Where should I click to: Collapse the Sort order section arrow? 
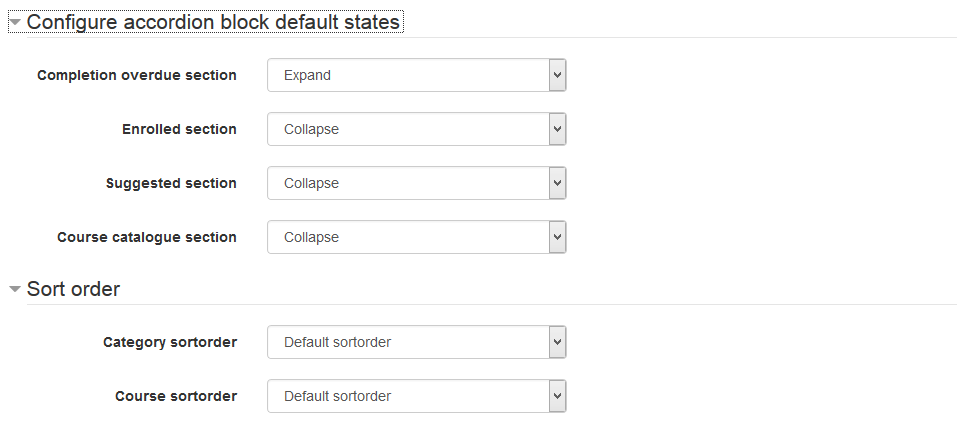pos(15,290)
